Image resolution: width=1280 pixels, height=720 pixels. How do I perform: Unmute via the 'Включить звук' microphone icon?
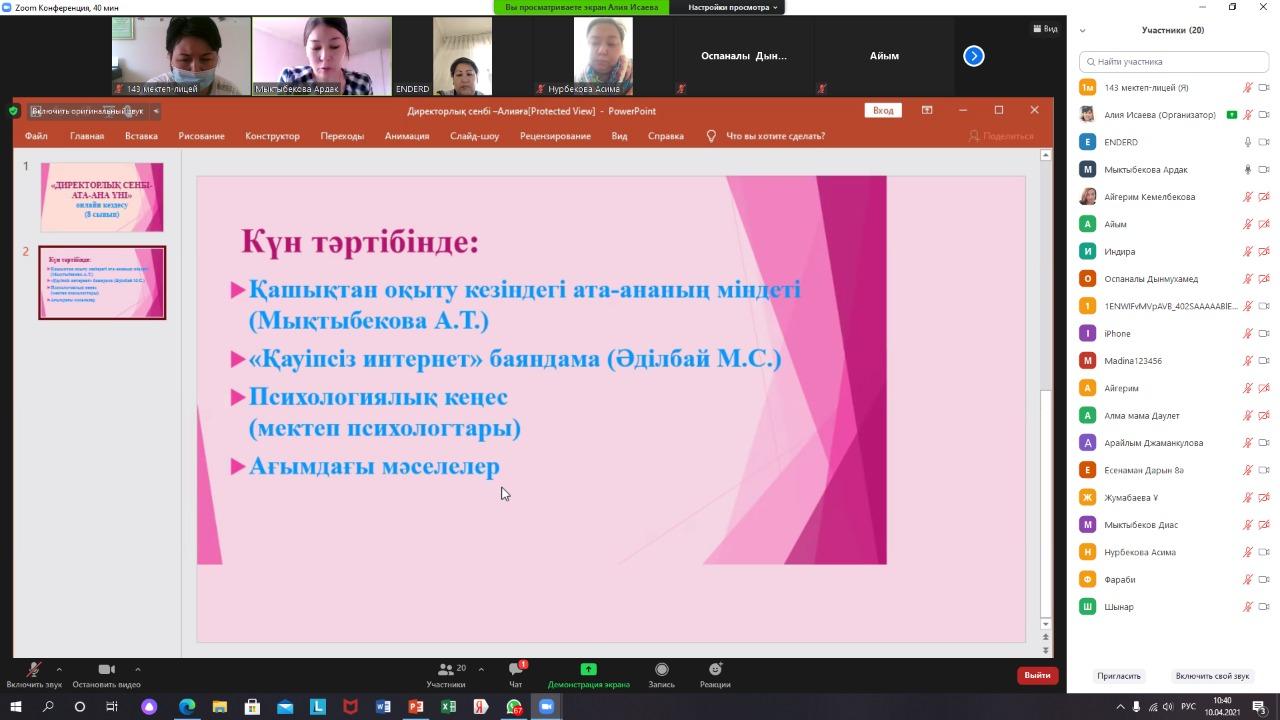tap(33, 670)
